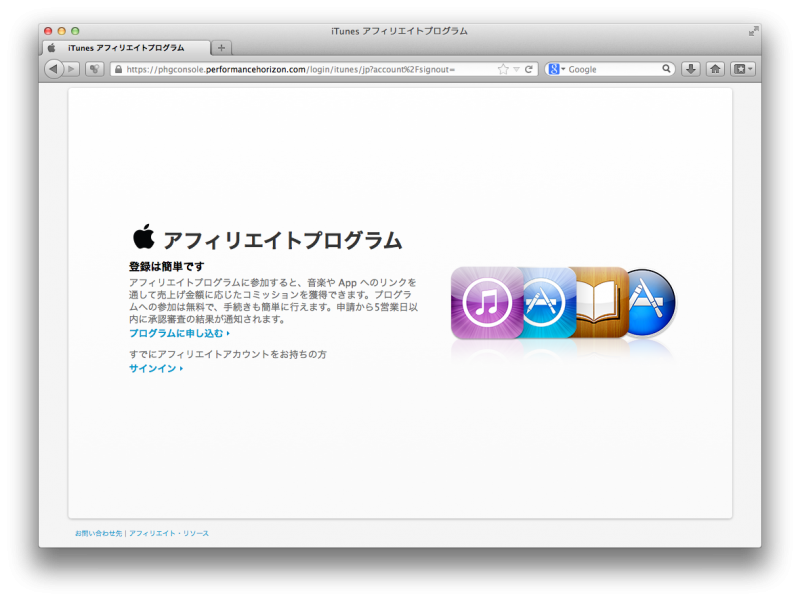The image size is (800, 601).
Task: Minimize the window with the yellow button
Action: tap(62, 31)
